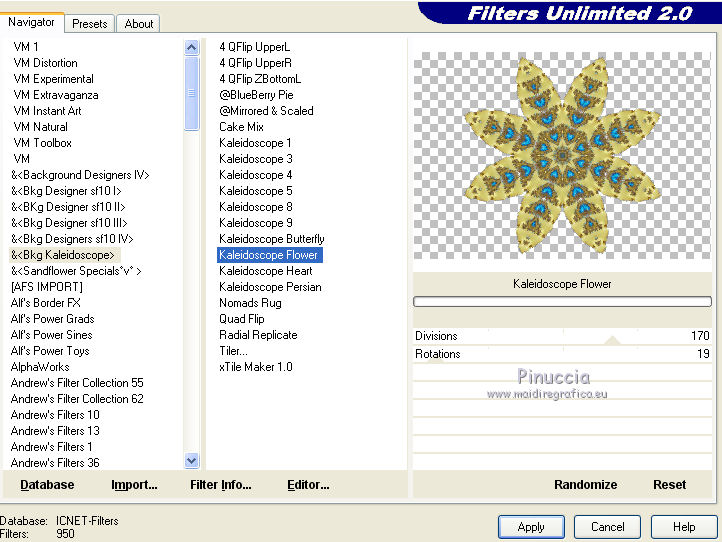Click the category list scroll down arrow
722x542 pixels.
(192, 460)
